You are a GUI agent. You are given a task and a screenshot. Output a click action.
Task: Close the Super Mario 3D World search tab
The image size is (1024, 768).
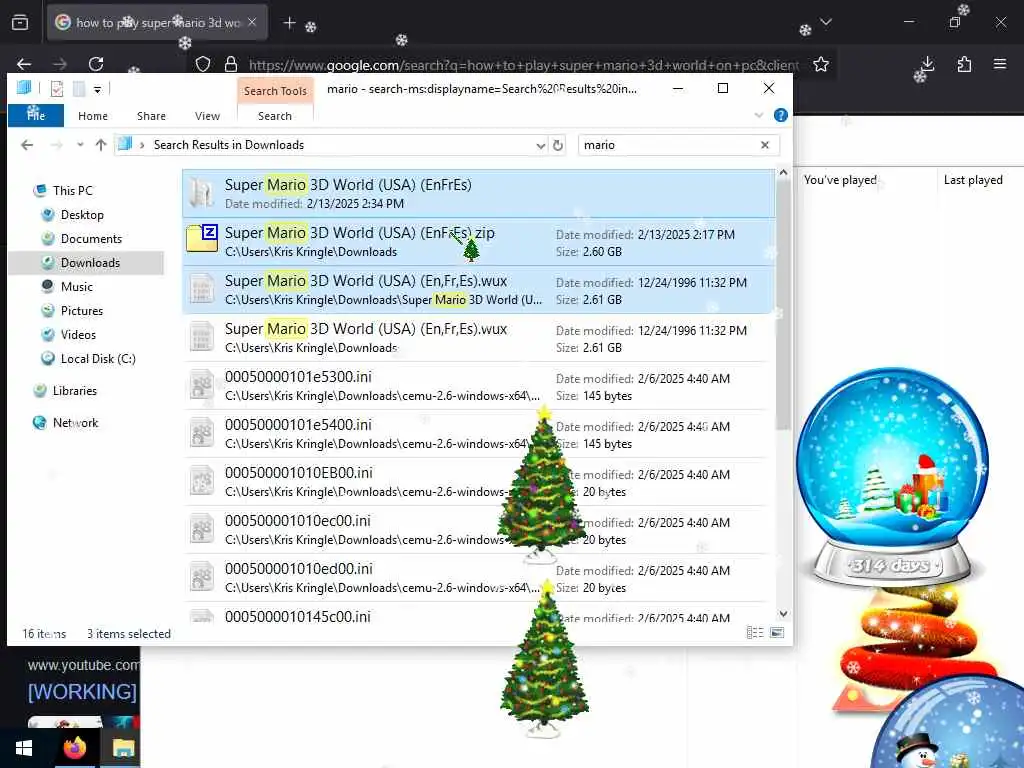(x=252, y=22)
